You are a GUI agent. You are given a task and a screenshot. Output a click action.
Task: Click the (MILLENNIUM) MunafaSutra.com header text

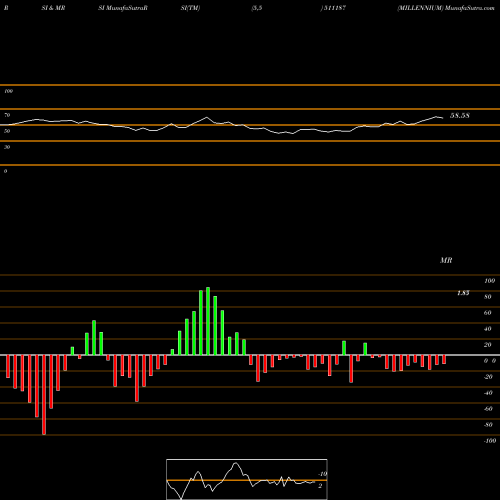point(446,8)
